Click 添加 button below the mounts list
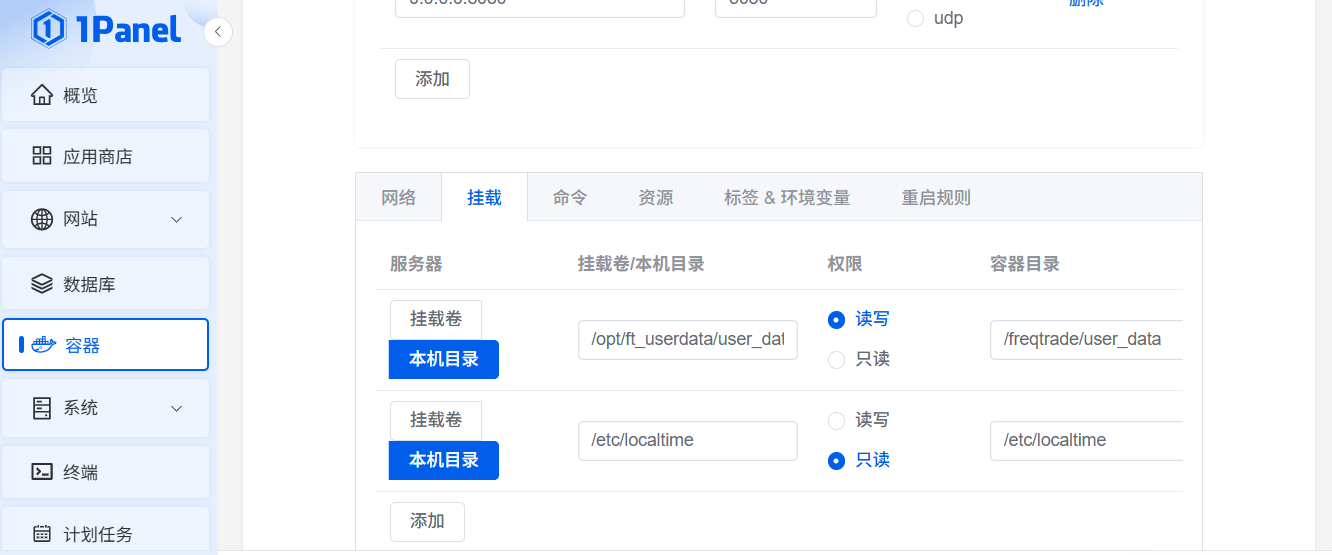Screen dimensions: 1332x555 pos(427,521)
